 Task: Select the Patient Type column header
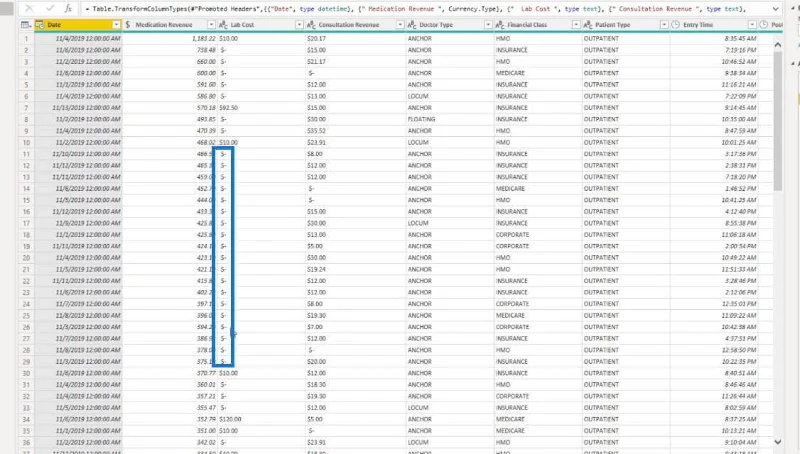(626, 24)
